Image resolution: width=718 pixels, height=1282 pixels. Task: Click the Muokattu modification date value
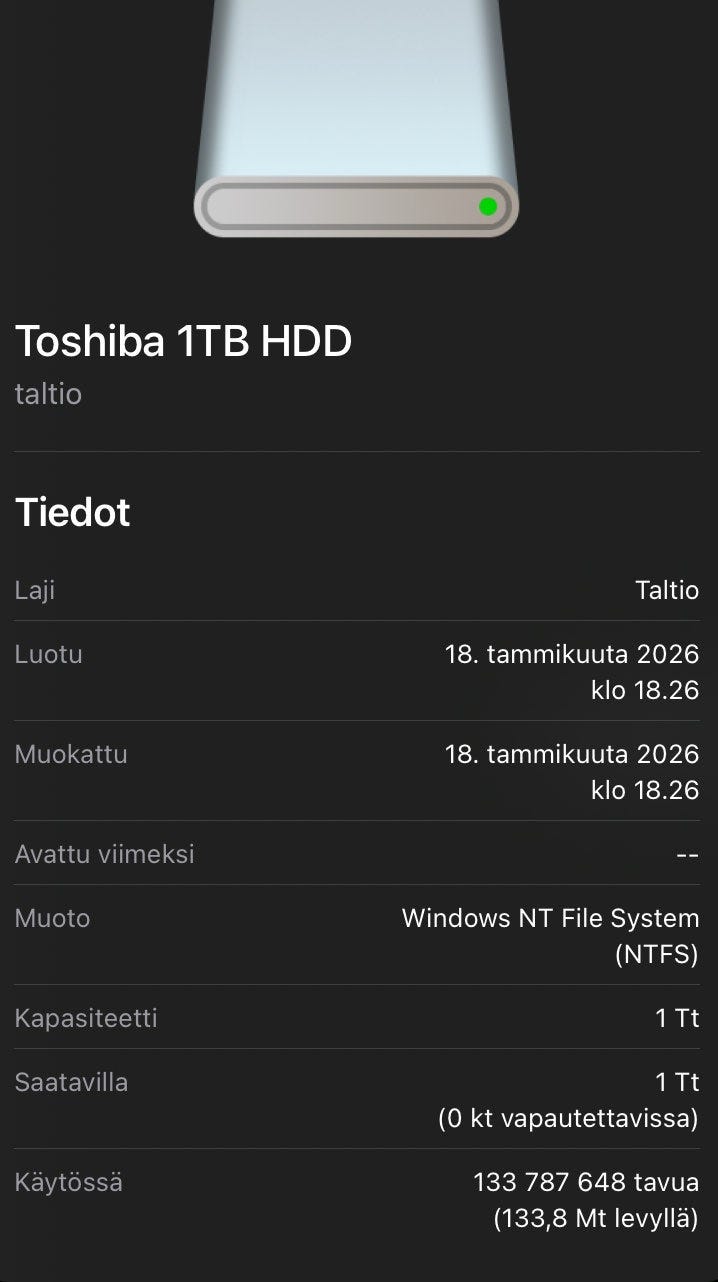click(571, 772)
